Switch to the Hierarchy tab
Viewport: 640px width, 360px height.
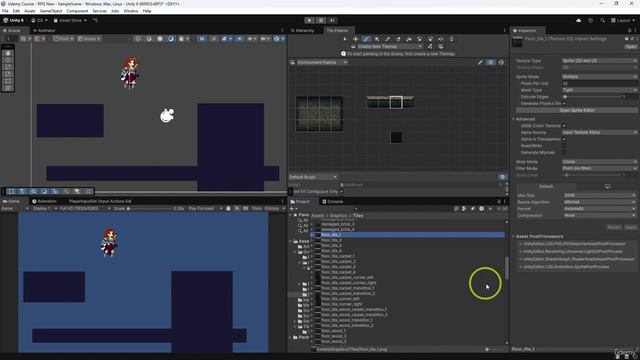[x=303, y=31]
